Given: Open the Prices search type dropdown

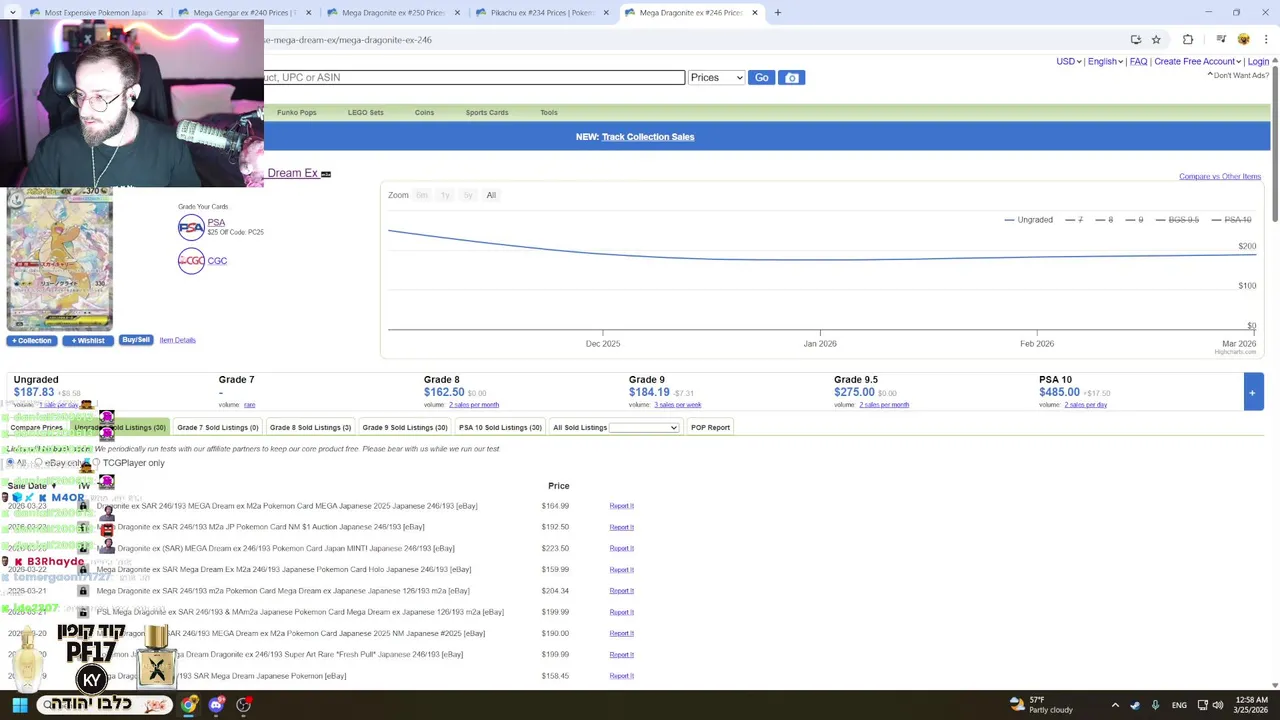Looking at the screenshot, I should 716,77.
